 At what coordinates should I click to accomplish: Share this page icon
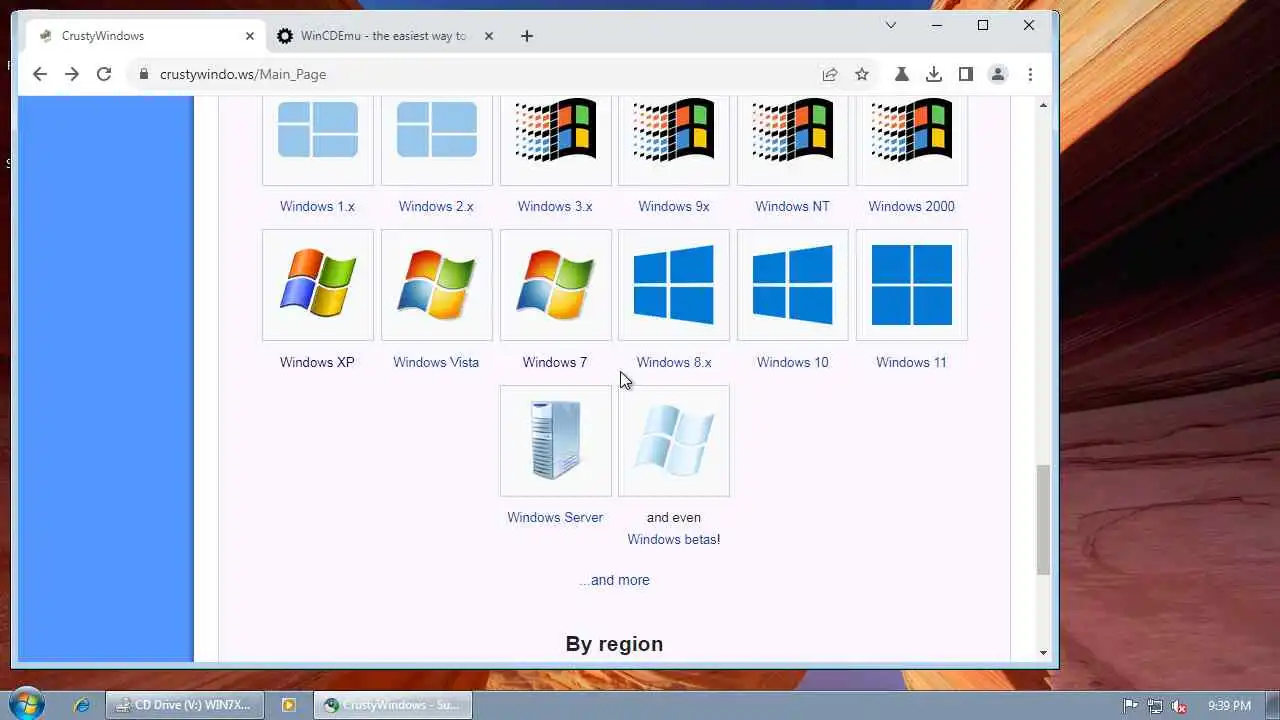tap(830, 74)
